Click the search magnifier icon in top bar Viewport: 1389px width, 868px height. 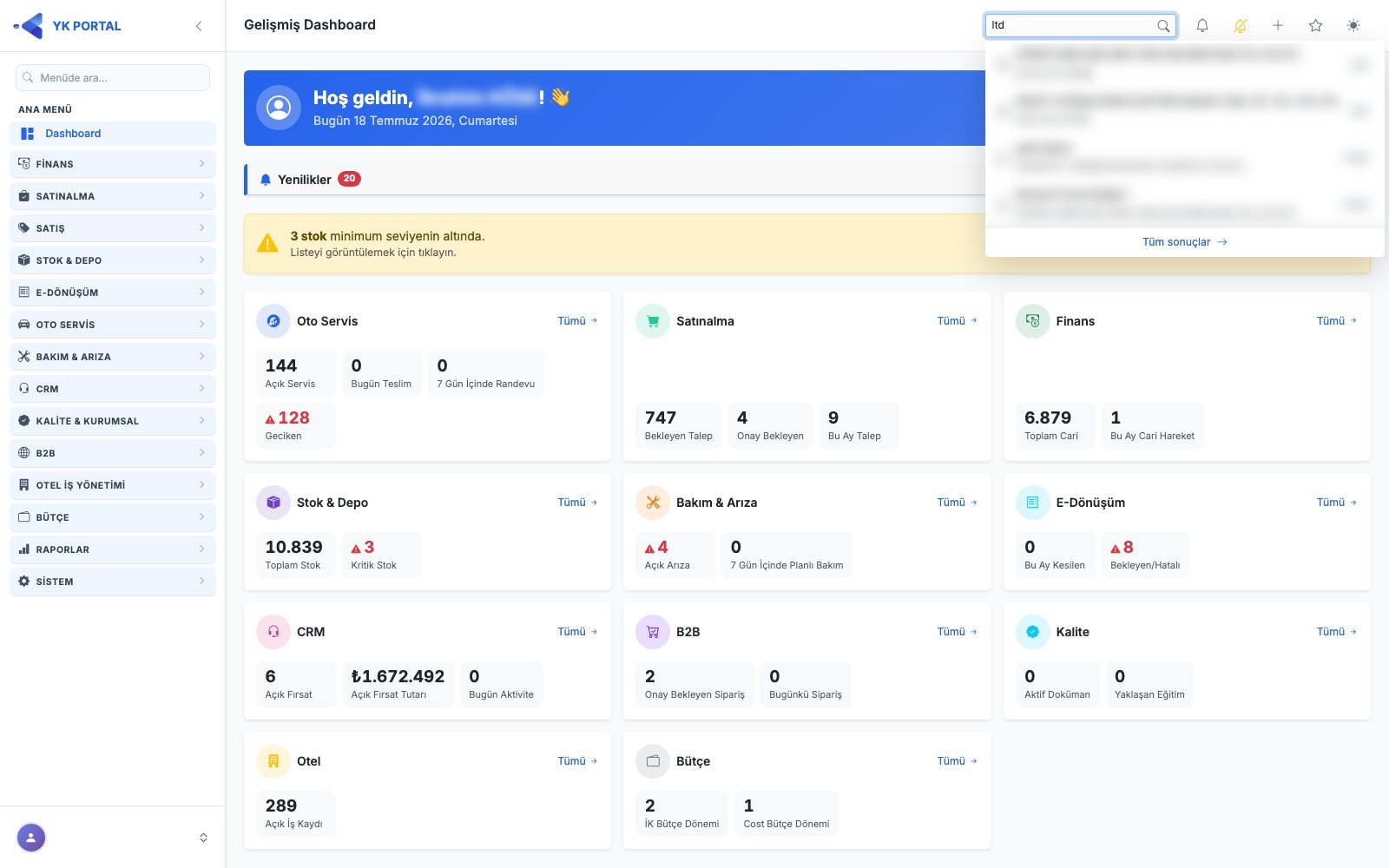coord(1163,26)
